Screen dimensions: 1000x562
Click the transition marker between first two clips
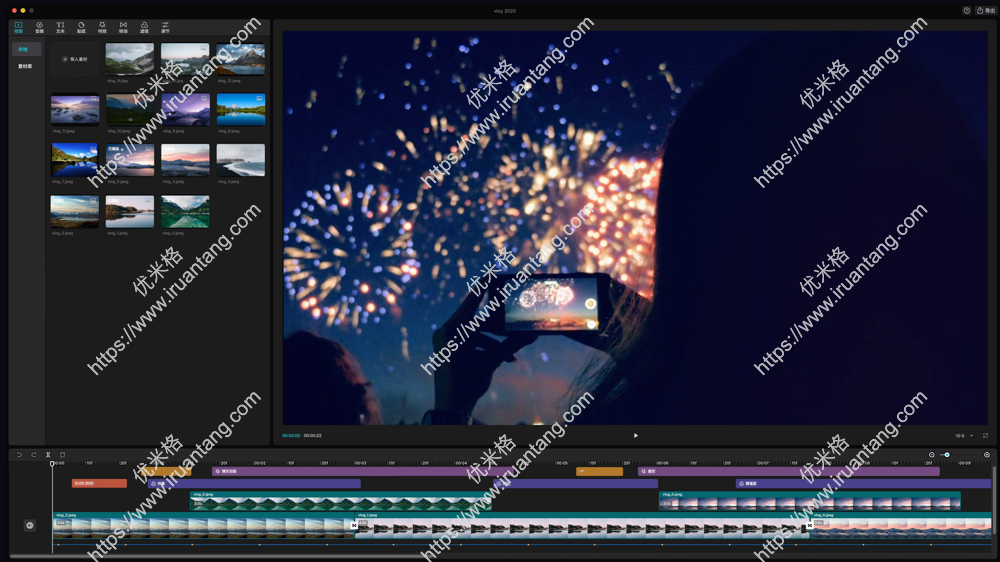click(x=354, y=525)
